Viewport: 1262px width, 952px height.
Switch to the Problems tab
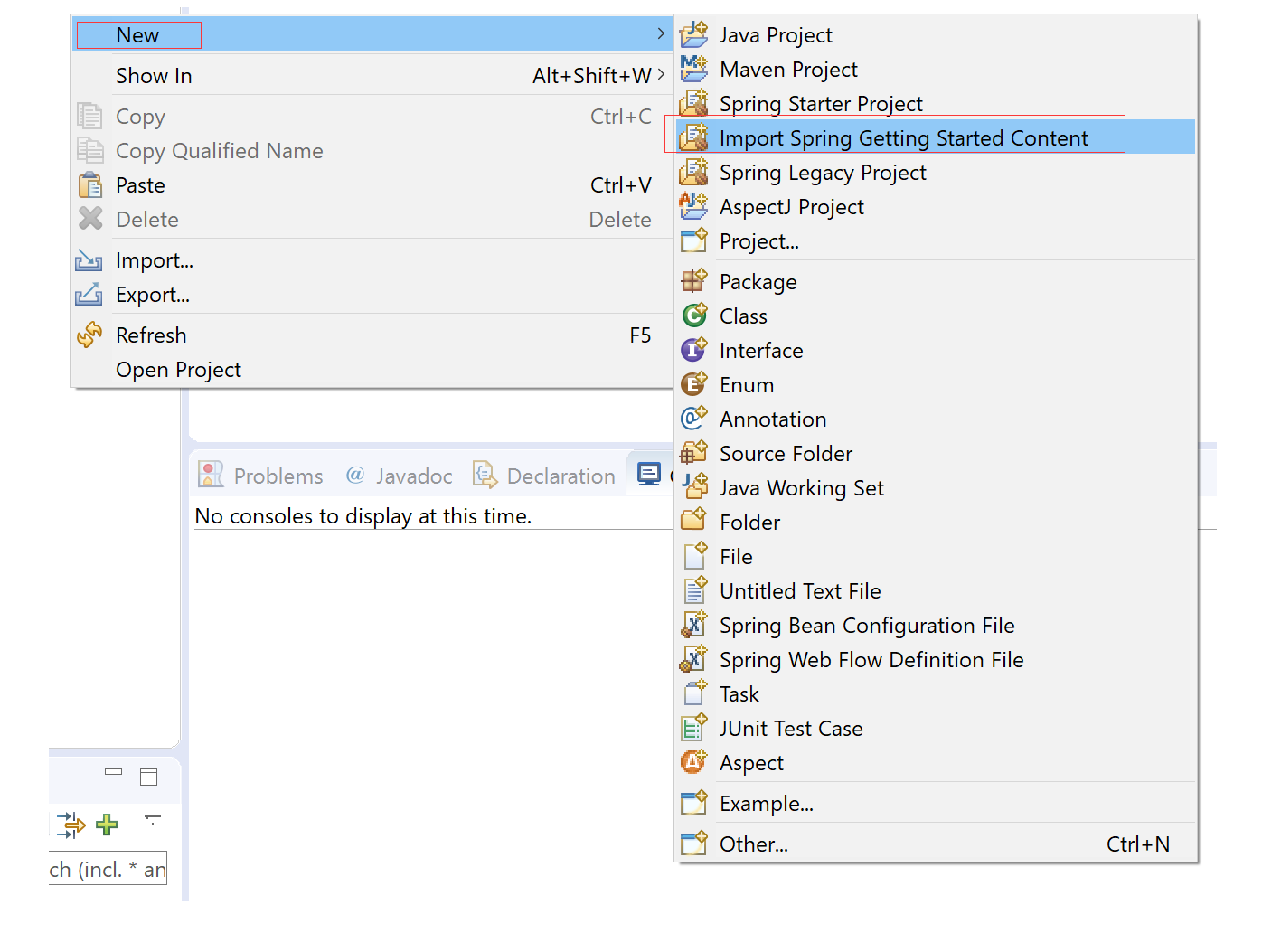(261, 476)
